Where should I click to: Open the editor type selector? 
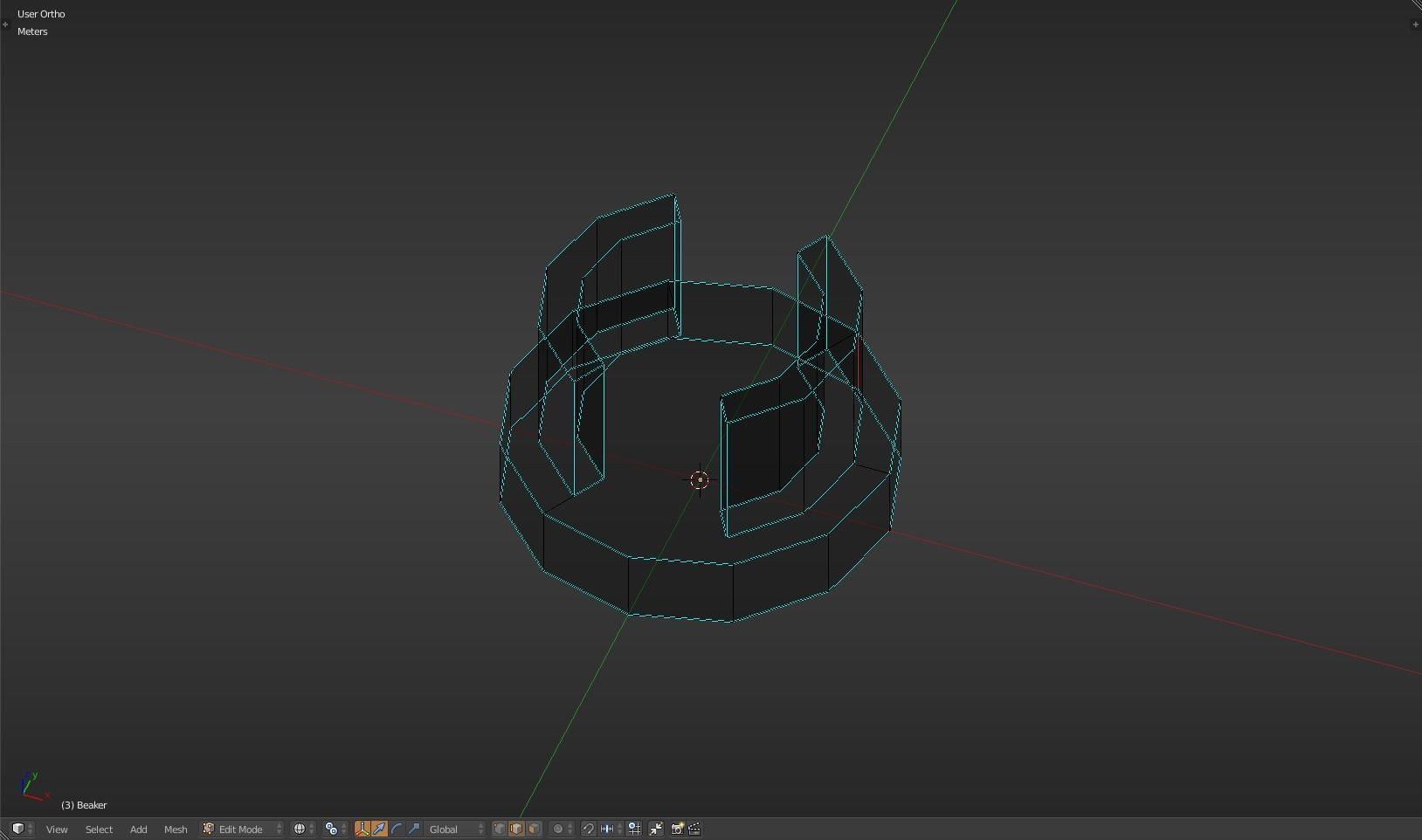22,829
